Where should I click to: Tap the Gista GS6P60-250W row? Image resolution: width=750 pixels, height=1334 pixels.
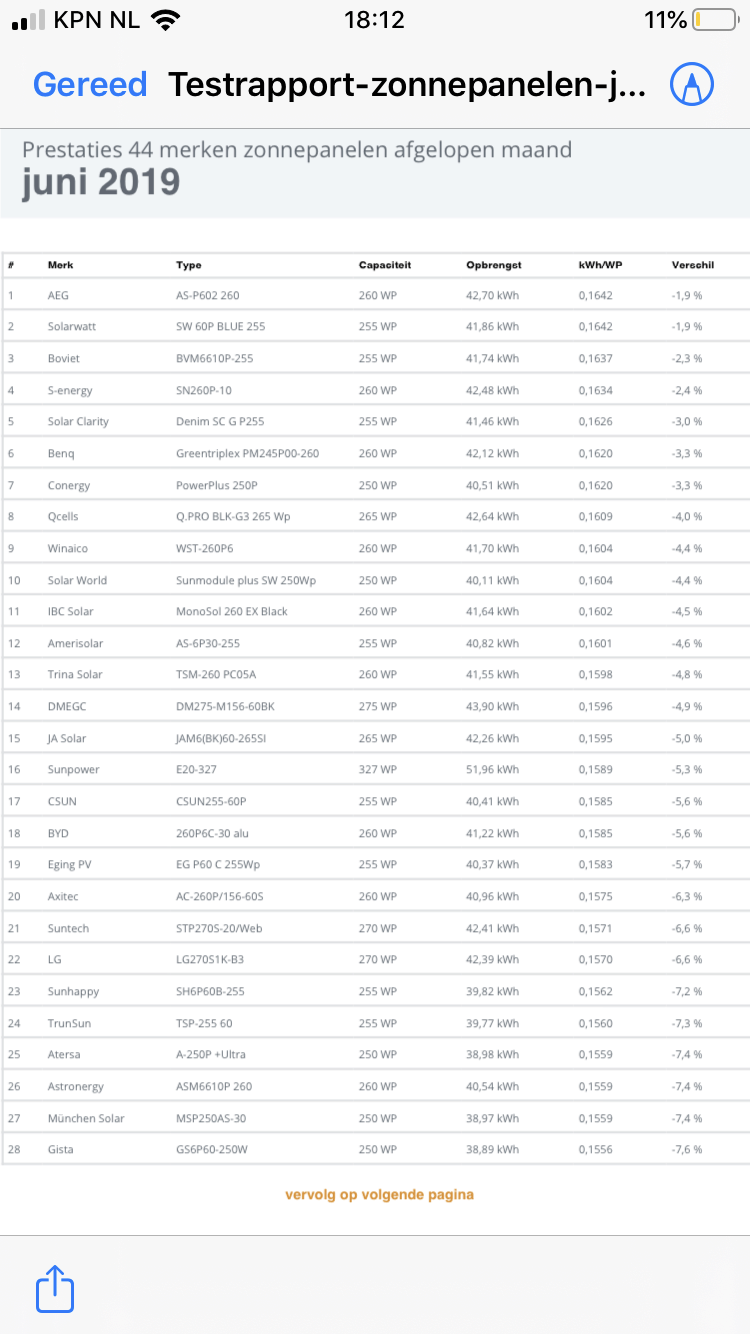click(x=375, y=1149)
